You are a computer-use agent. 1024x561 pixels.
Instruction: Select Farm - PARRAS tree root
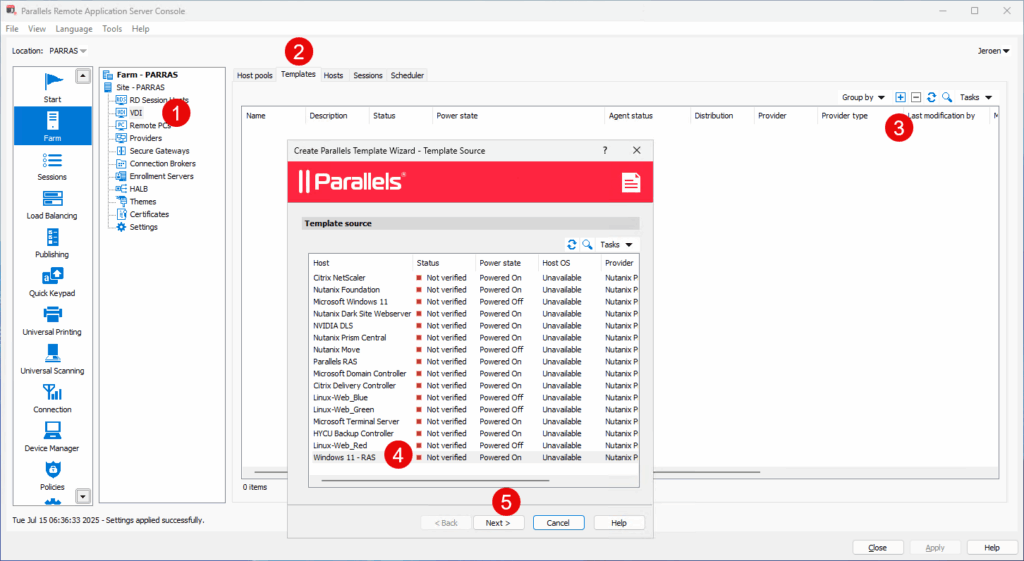(147, 74)
